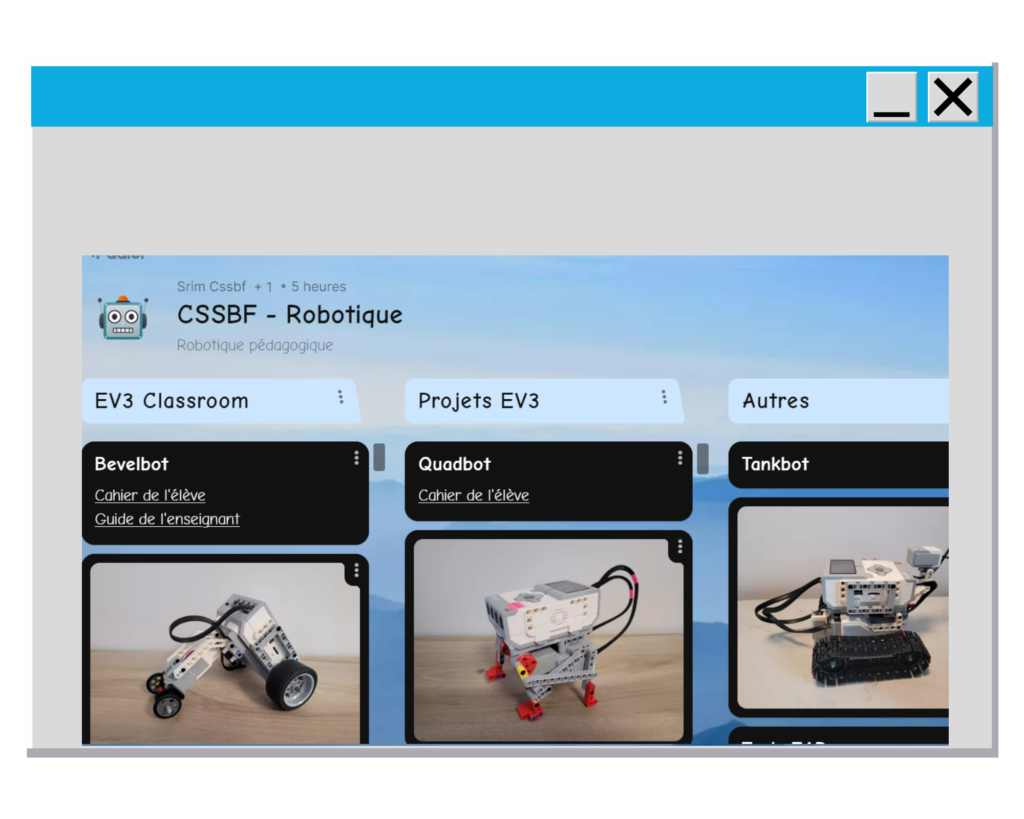Open Quadbot Cahier de l'élève link
This screenshot has width=1024, height=819.
pyautogui.click(x=473, y=495)
